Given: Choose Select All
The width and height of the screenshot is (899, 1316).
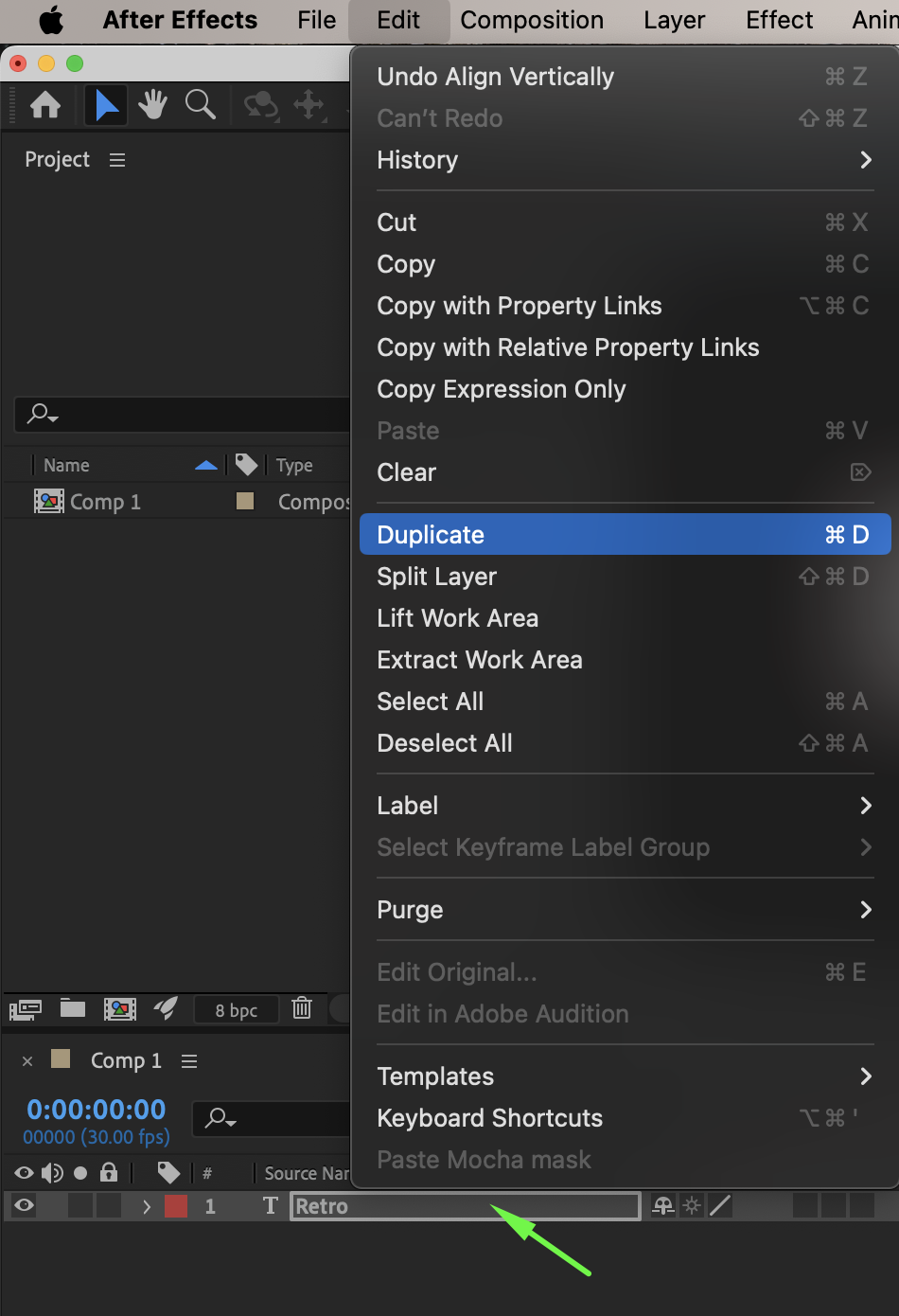Looking at the screenshot, I should (x=625, y=702).
